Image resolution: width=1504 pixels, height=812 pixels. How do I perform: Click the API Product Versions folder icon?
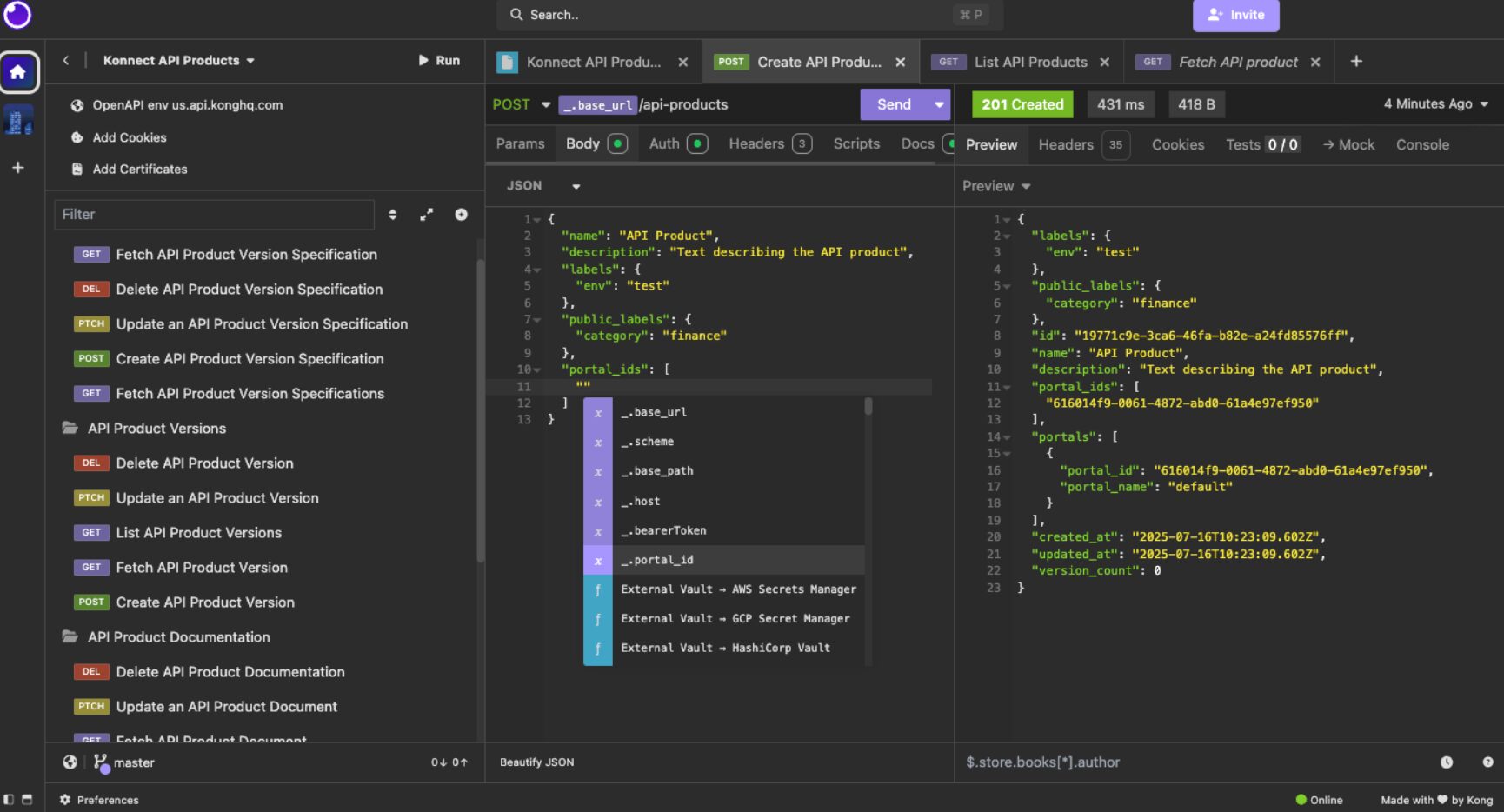click(x=70, y=428)
